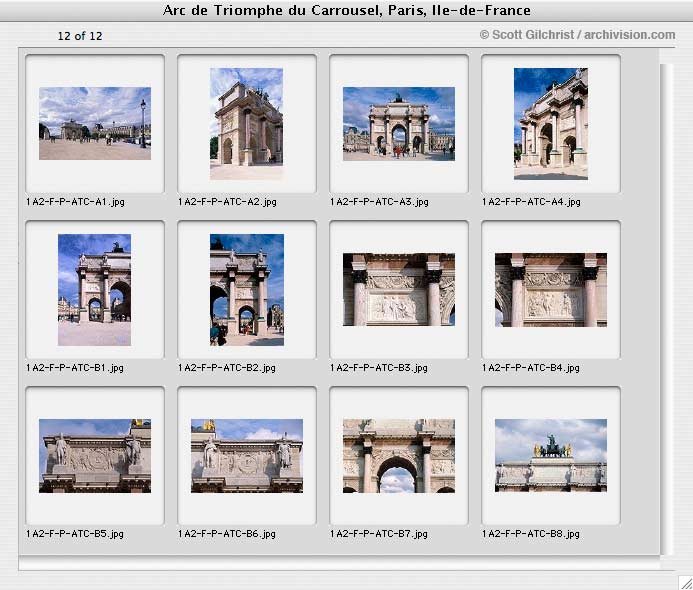Viewport: 693px width, 590px height.
Task: Click filename label 1A2-F-P-ATC-B4.jpg
Action: tap(531, 368)
